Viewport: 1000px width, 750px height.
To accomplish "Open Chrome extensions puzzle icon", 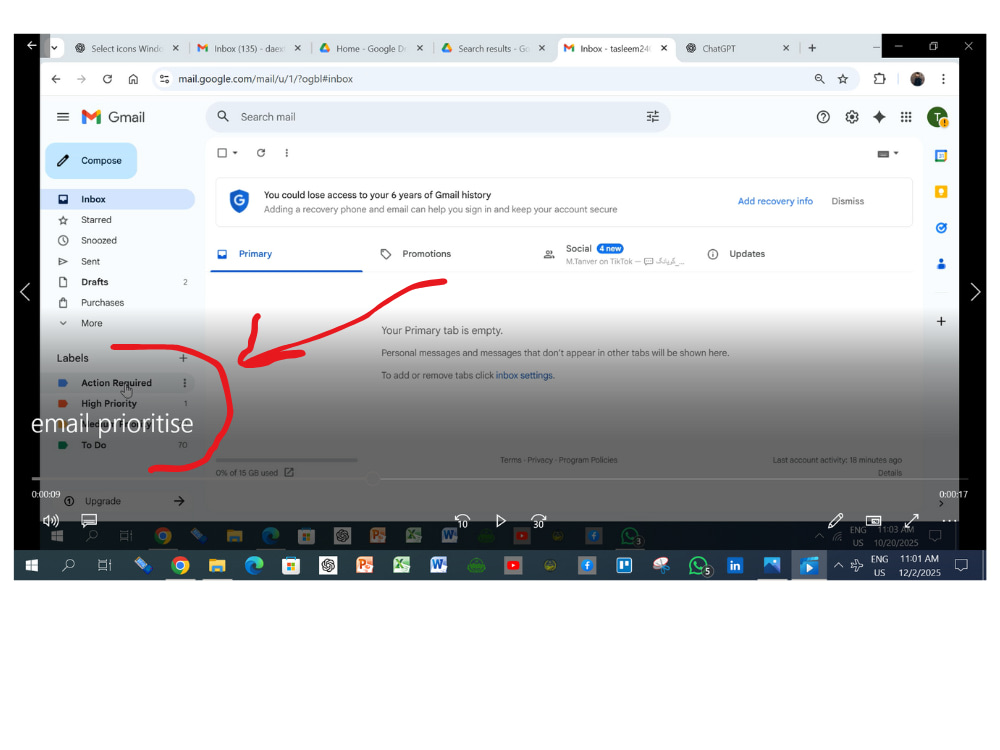I will (x=879, y=79).
